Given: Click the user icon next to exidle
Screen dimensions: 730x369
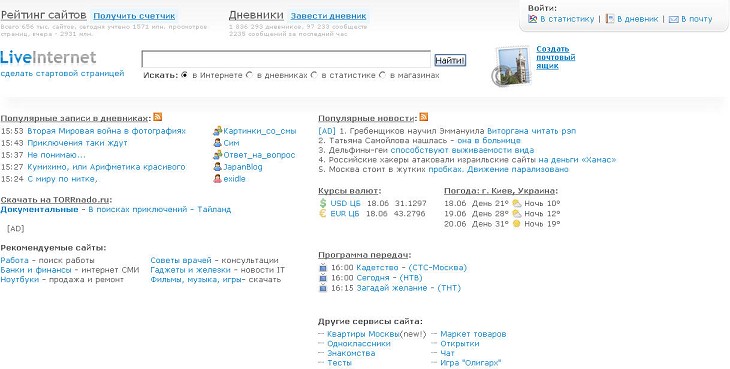Looking at the screenshot, I should [x=217, y=179].
